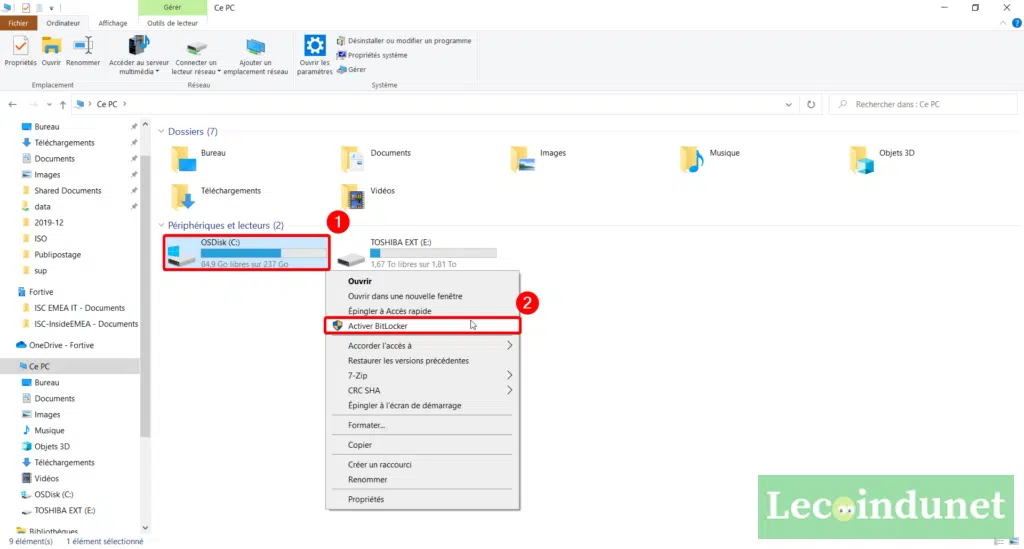Go up one level with up arrow
Viewport: 1024px width, 549px height.
[63, 104]
